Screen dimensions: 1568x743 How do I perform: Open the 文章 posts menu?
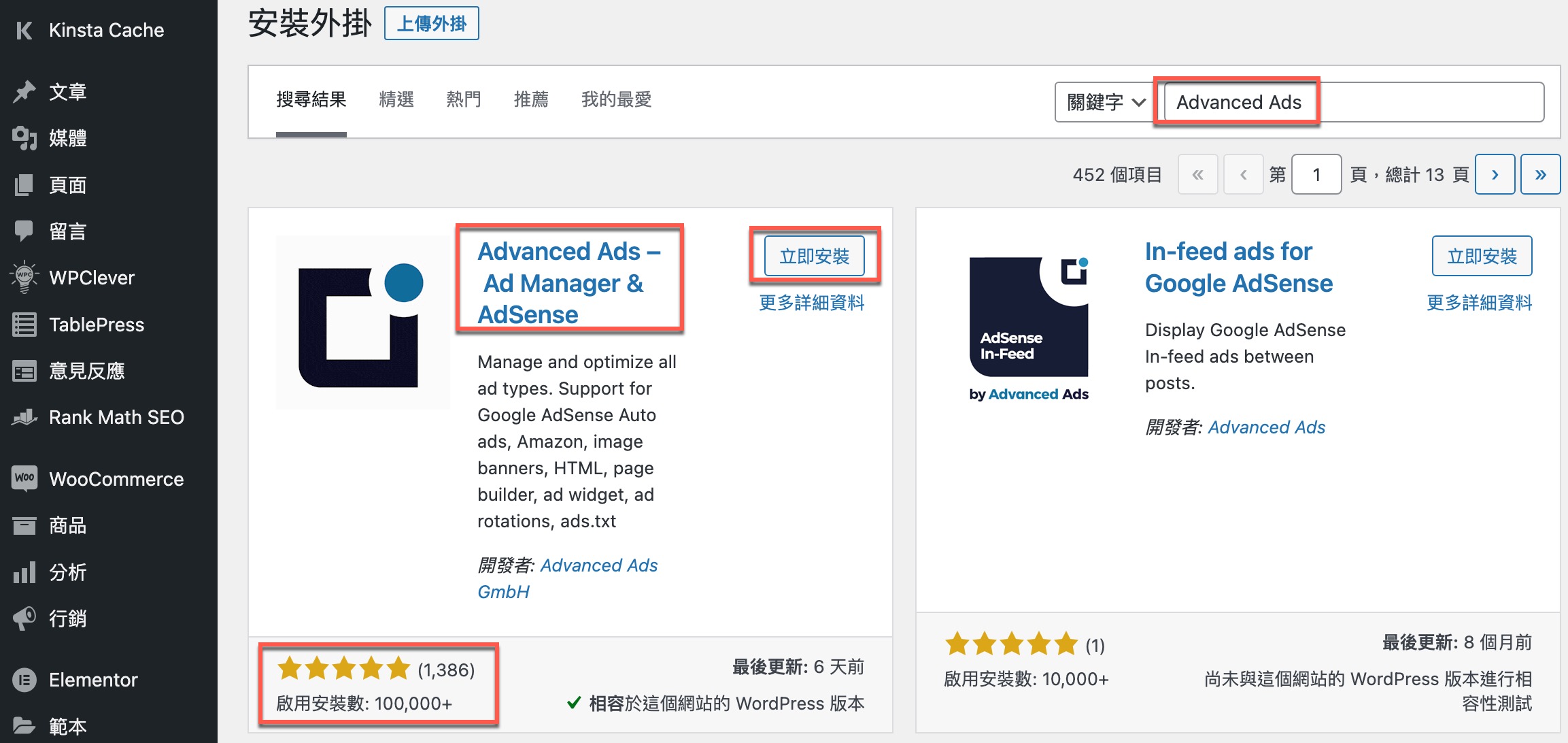[x=109, y=91]
